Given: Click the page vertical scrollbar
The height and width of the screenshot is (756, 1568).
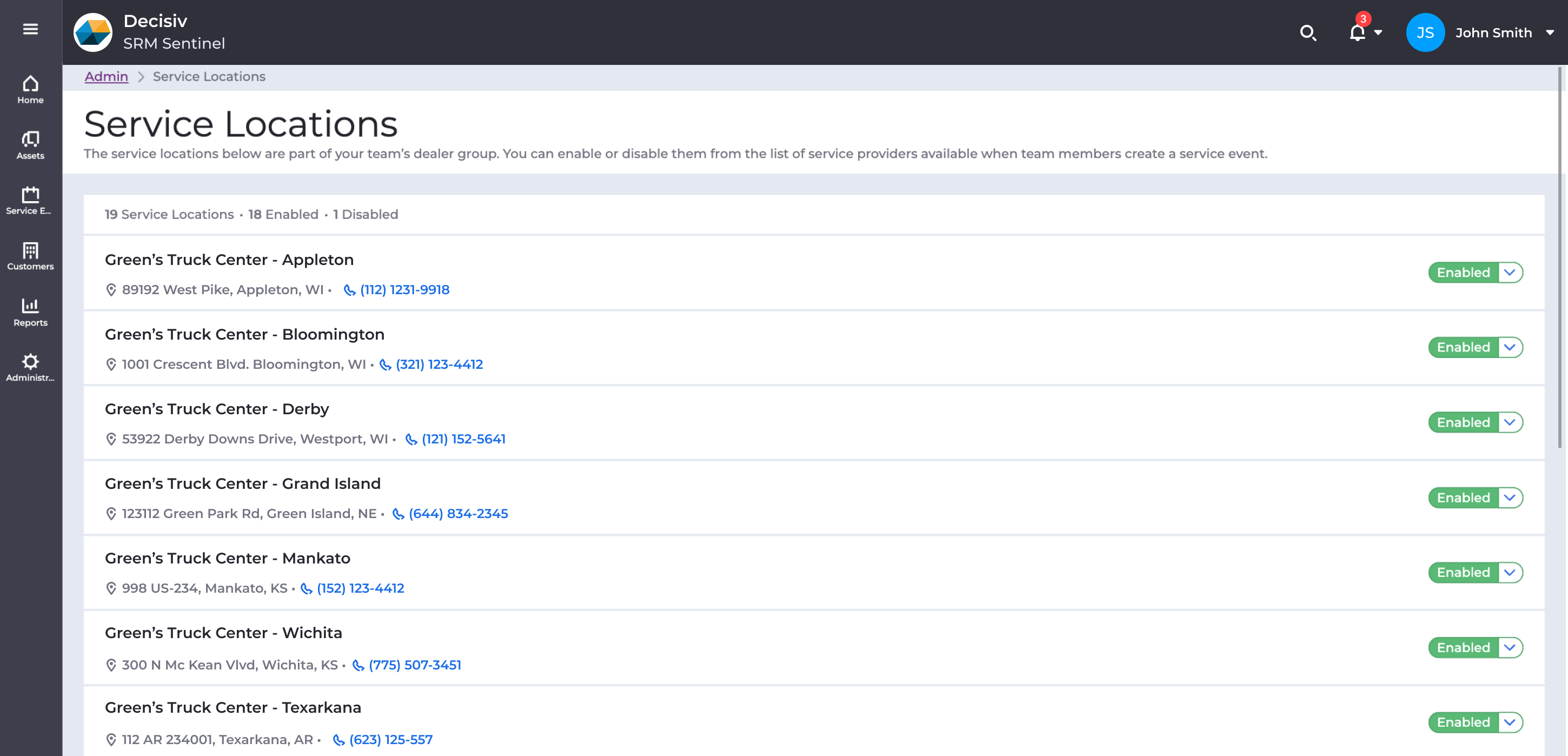Looking at the screenshot, I should point(1559,256).
